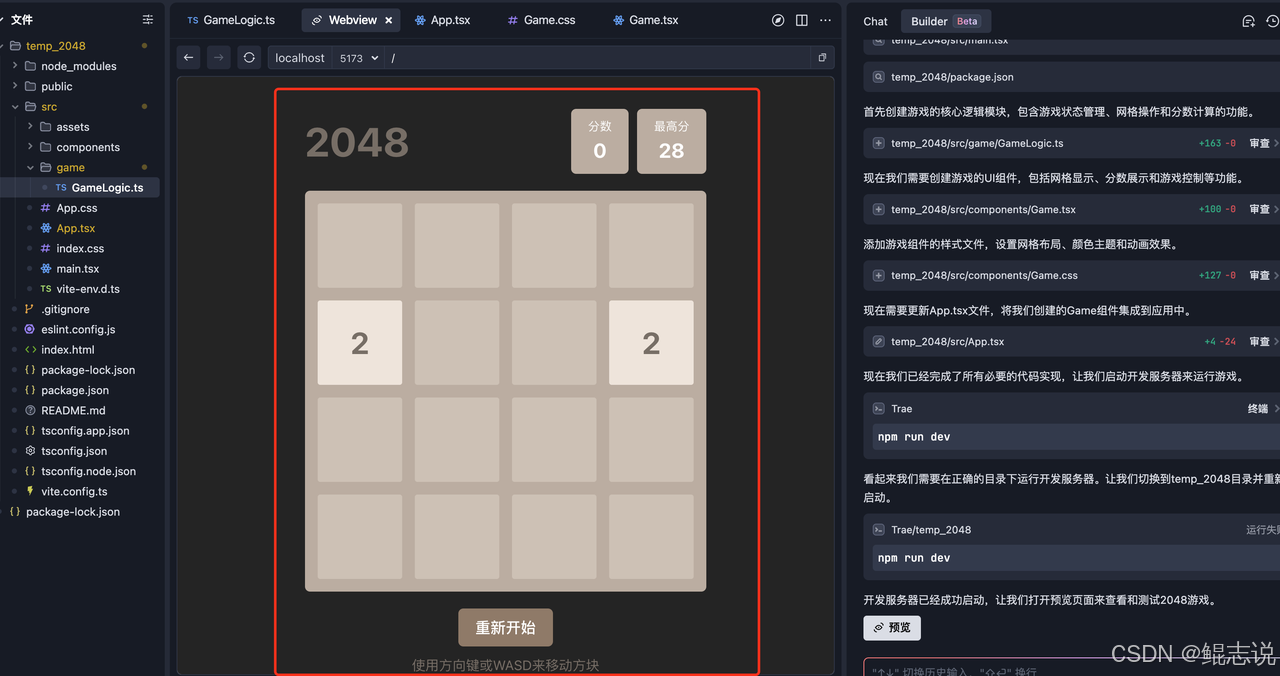
Task: Click the webview forward arrow
Action: (219, 58)
